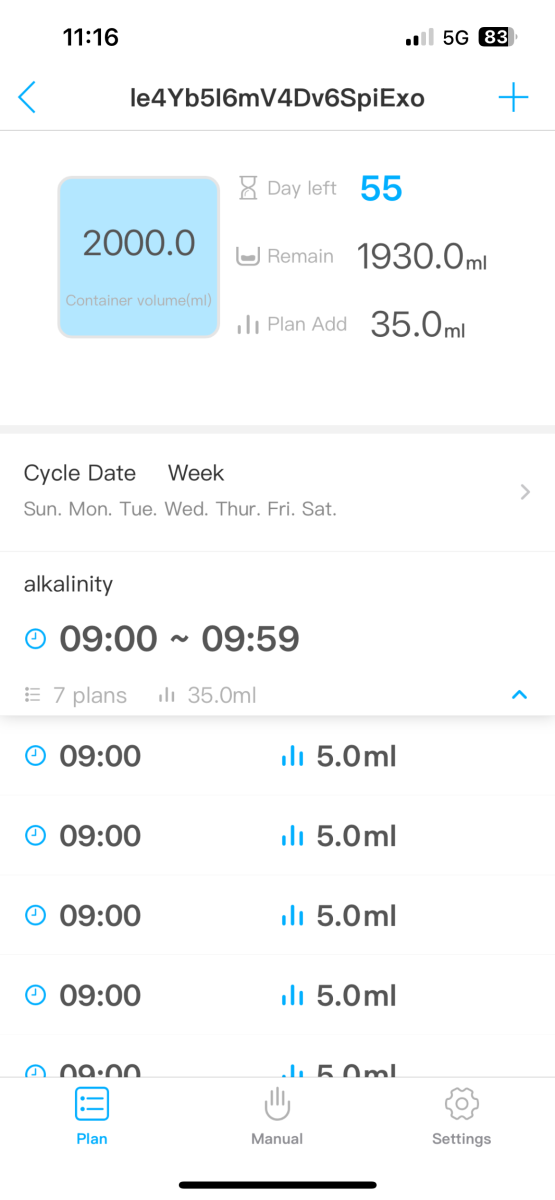
Task: Tap the Remain container icon
Action: (x=248, y=257)
